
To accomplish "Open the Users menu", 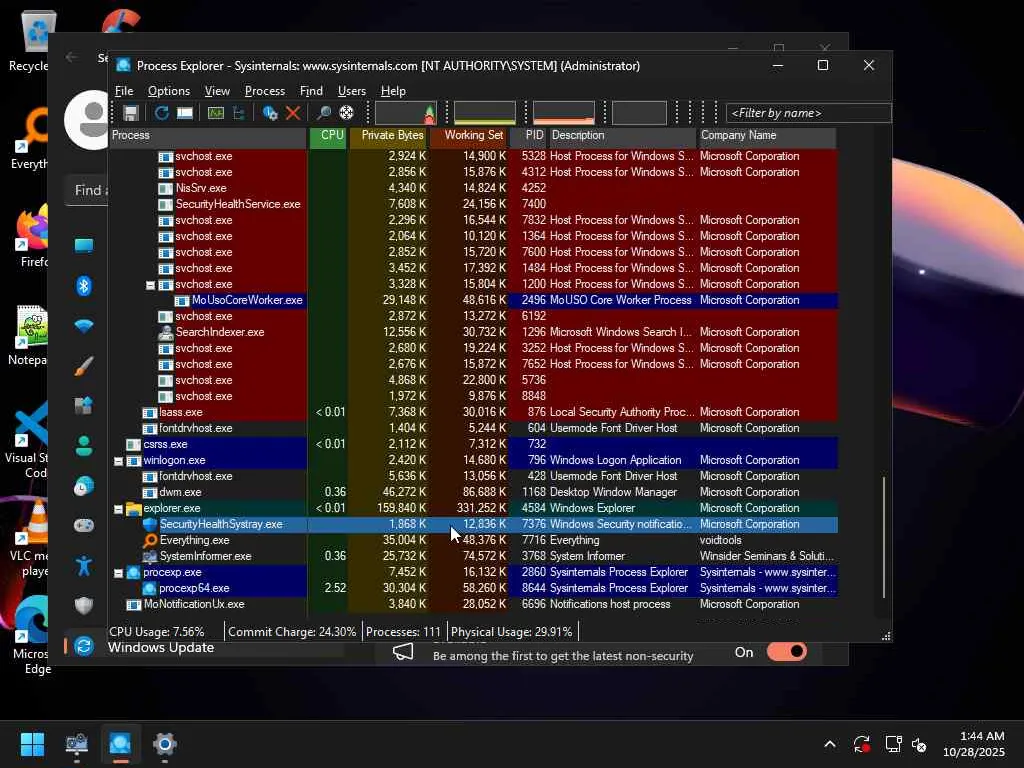I will [351, 91].
